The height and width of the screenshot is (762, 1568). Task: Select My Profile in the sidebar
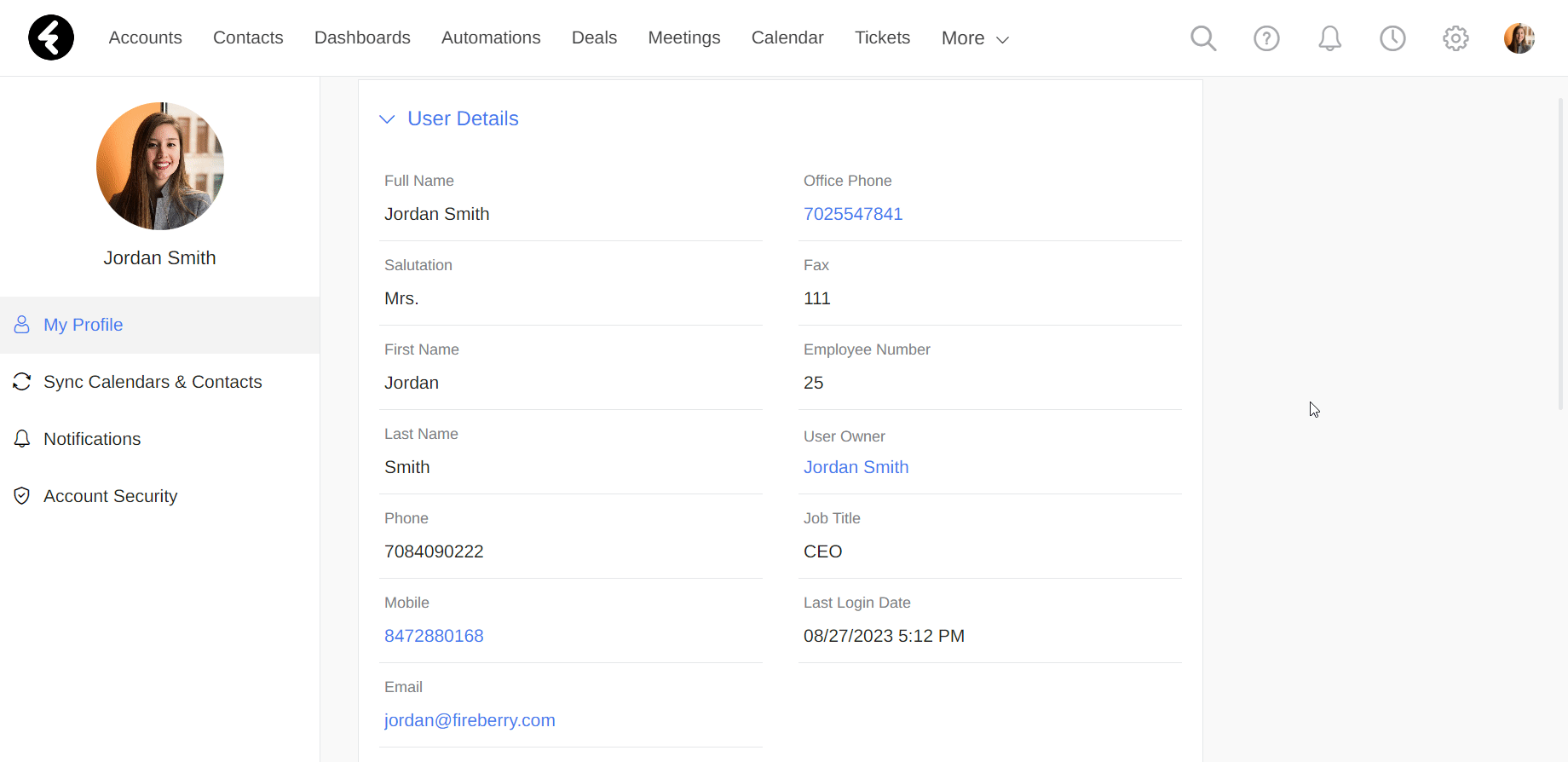tap(159, 325)
